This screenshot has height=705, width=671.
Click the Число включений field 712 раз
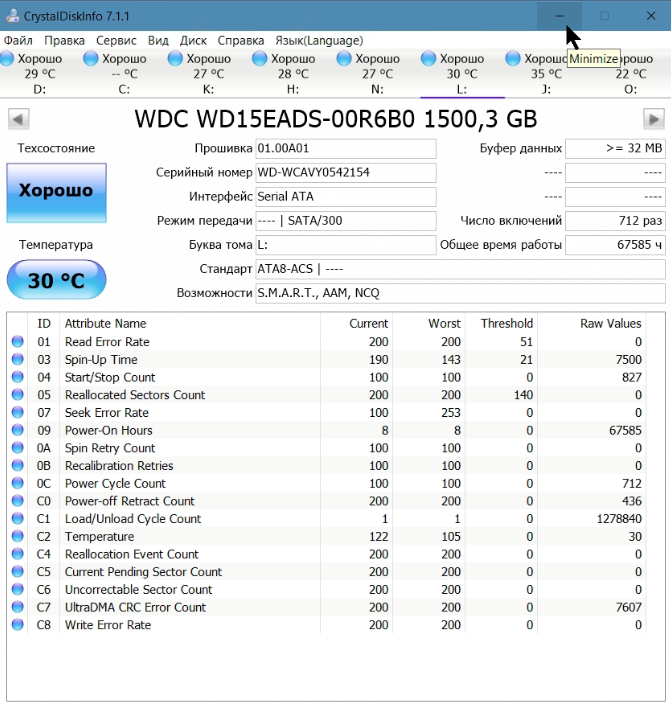[x=615, y=221]
